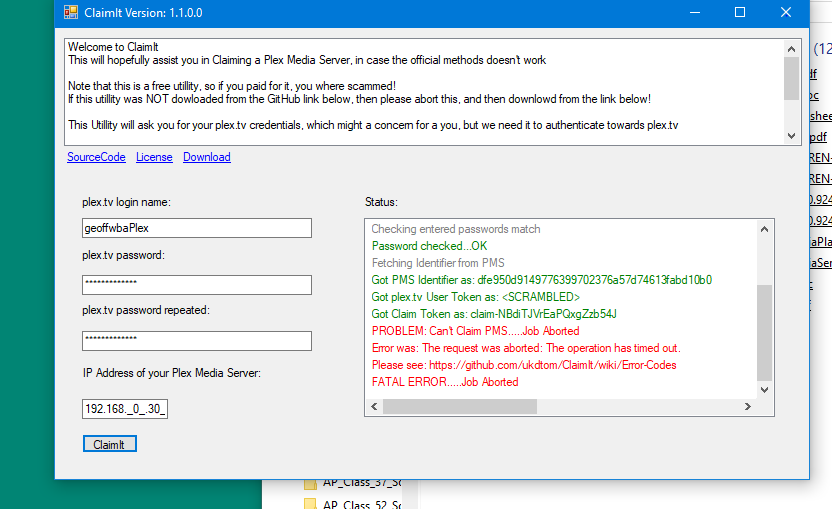Click Status log scroll right arrow
The image size is (832, 509).
pos(748,407)
